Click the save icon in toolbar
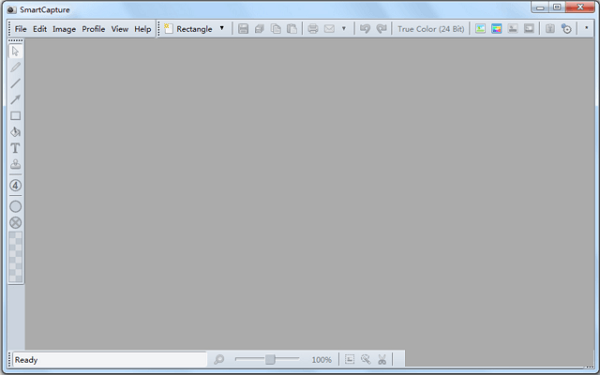Image resolution: width=600 pixels, height=375 pixels. pos(243,29)
